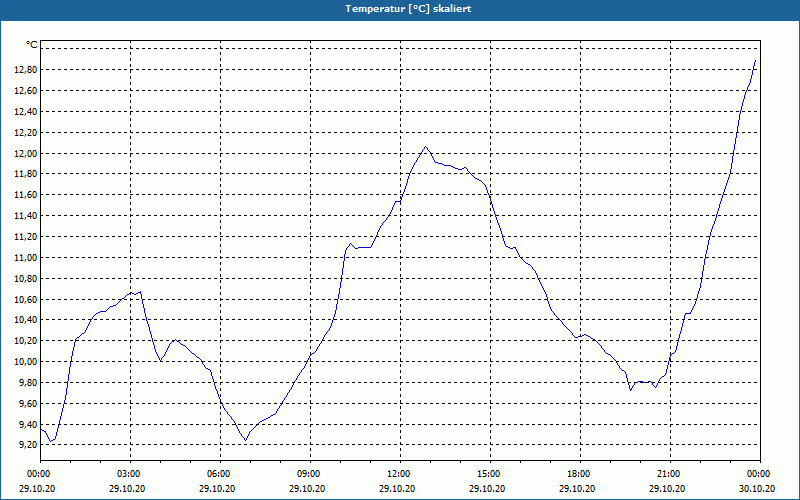
Task: Click the 12,40 axis label
Action: coord(27,112)
